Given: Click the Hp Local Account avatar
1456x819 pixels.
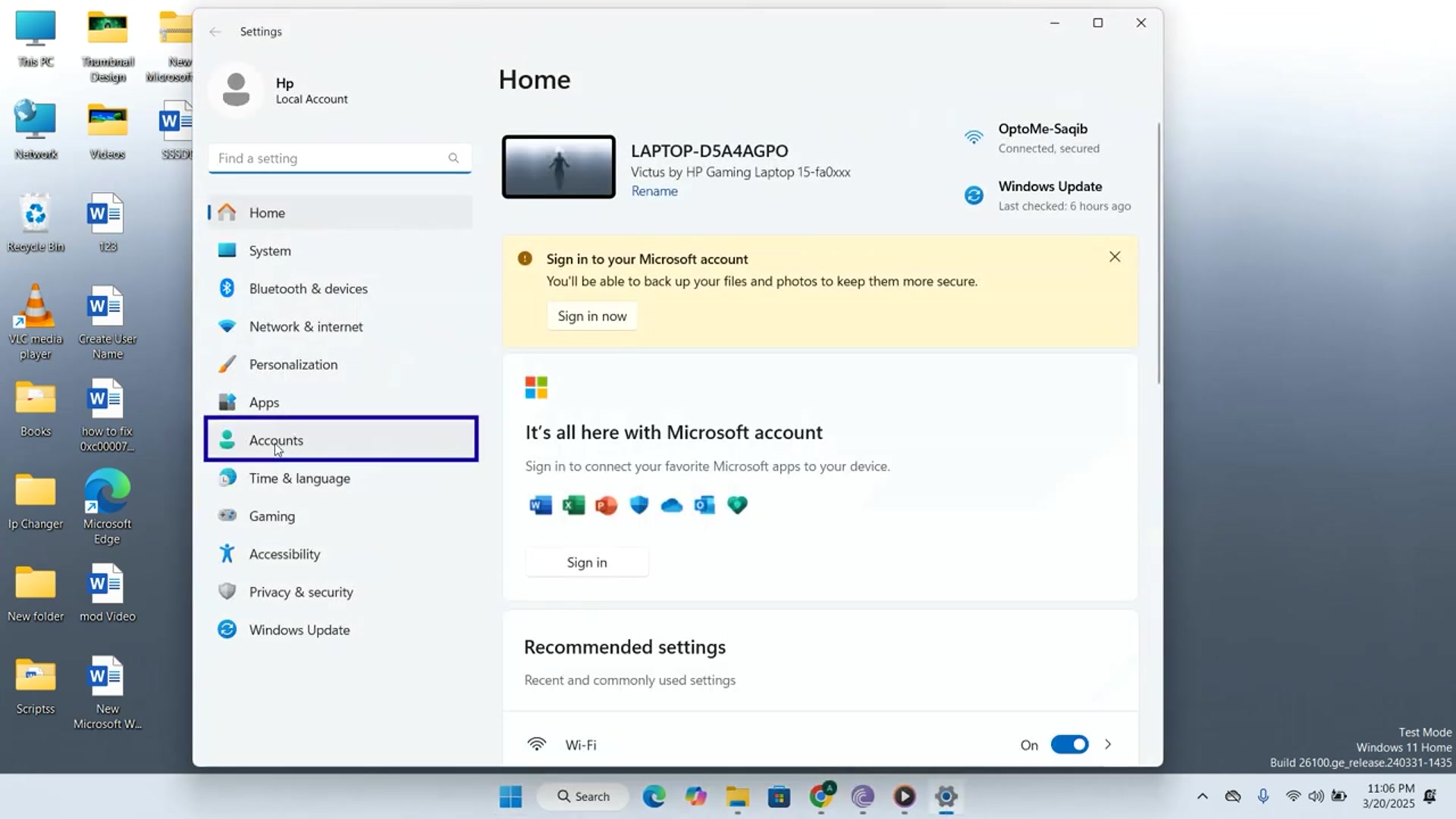Looking at the screenshot, I should click(236, 89).
